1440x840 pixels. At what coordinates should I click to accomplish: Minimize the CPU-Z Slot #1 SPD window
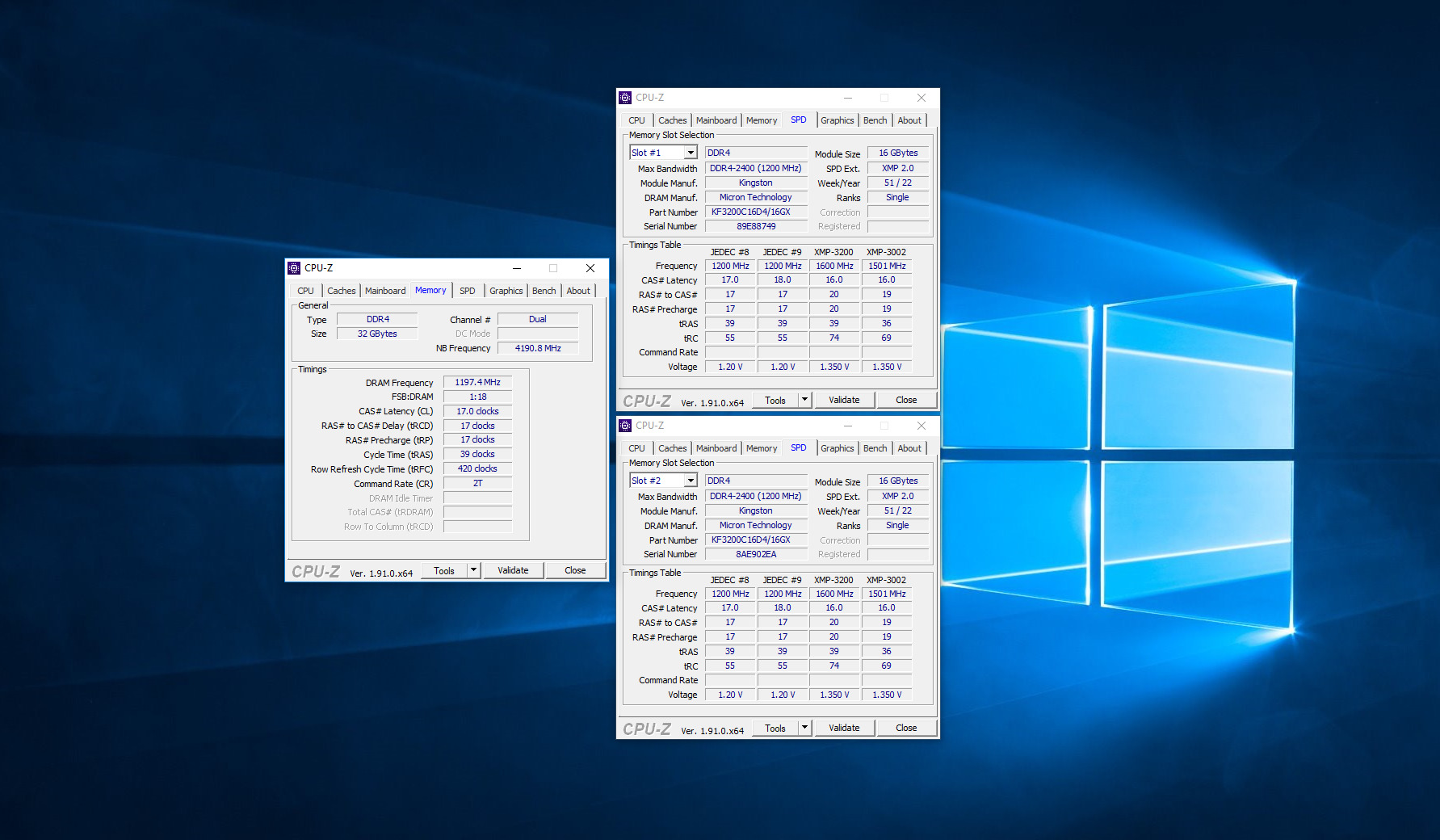tap(848, 98)
